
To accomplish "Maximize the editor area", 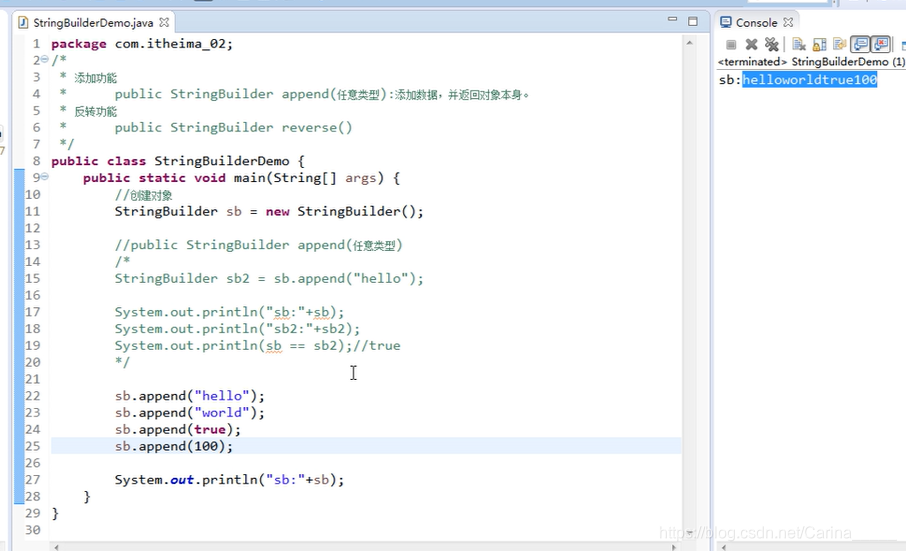I will pyautogui.click(x=693, y=21).
